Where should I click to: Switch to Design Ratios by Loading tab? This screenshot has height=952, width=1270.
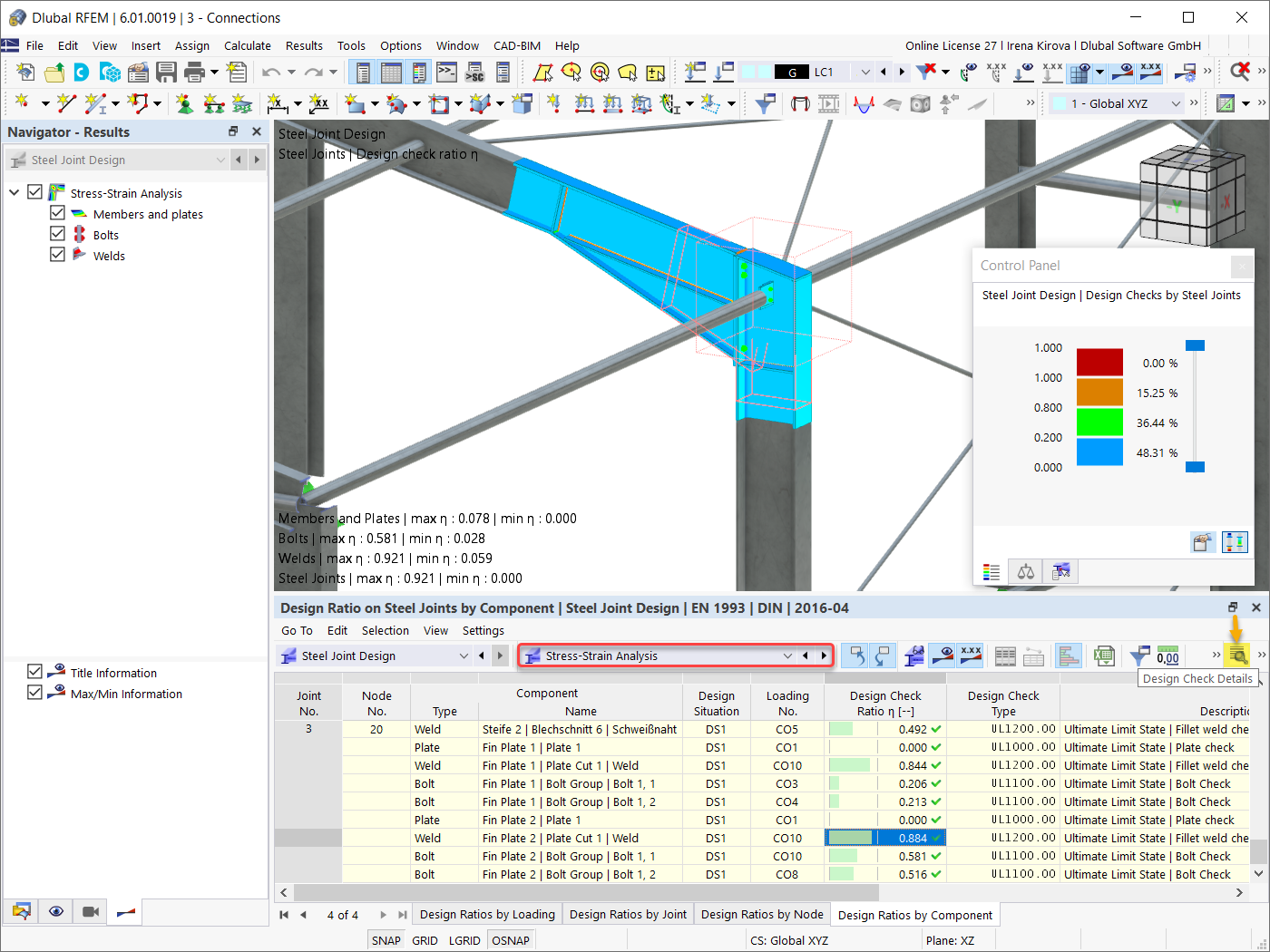[x=487, y=914]
